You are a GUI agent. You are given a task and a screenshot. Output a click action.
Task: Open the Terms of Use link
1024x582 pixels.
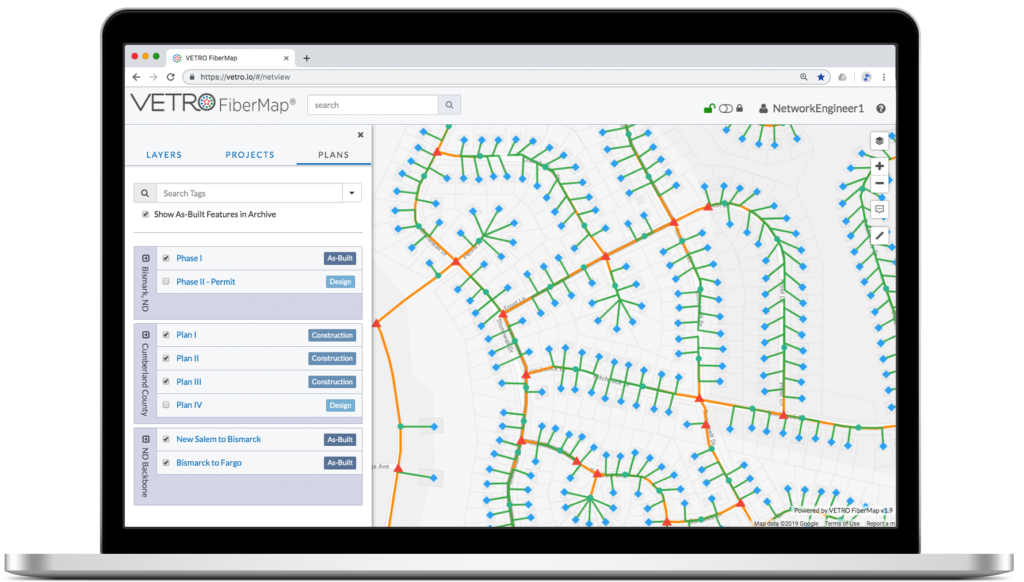coord(842,523)
